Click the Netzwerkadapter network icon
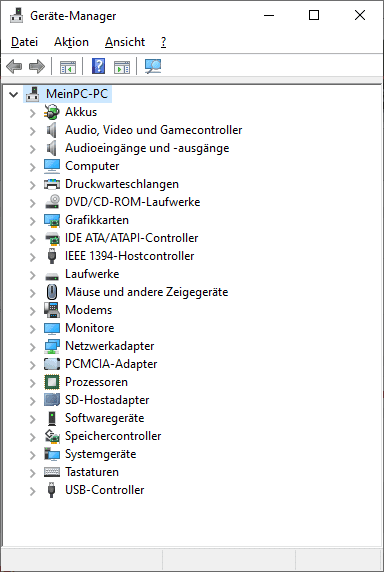The height and width of the screenshot is (572, 384). point(52,346)
